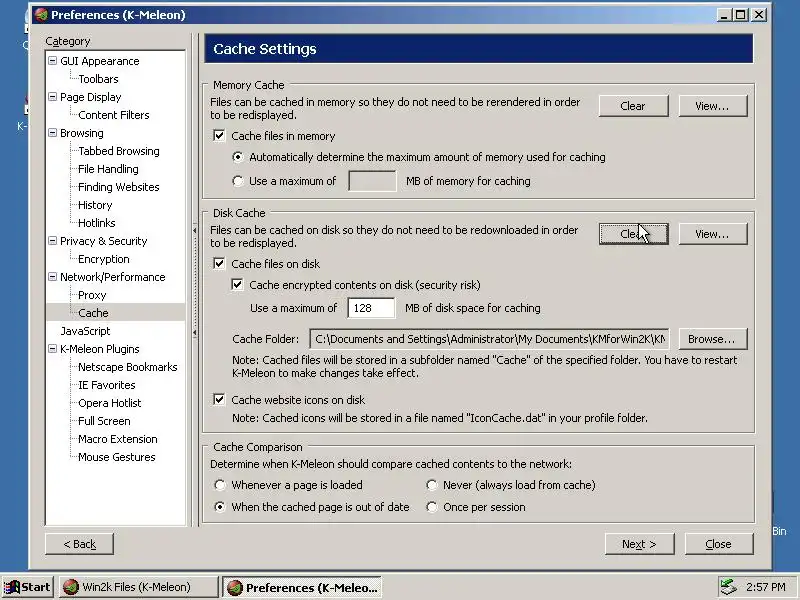Collapse the Privacy & Security node
Viewport: 800px width, 600px height.
pos(52,241)
